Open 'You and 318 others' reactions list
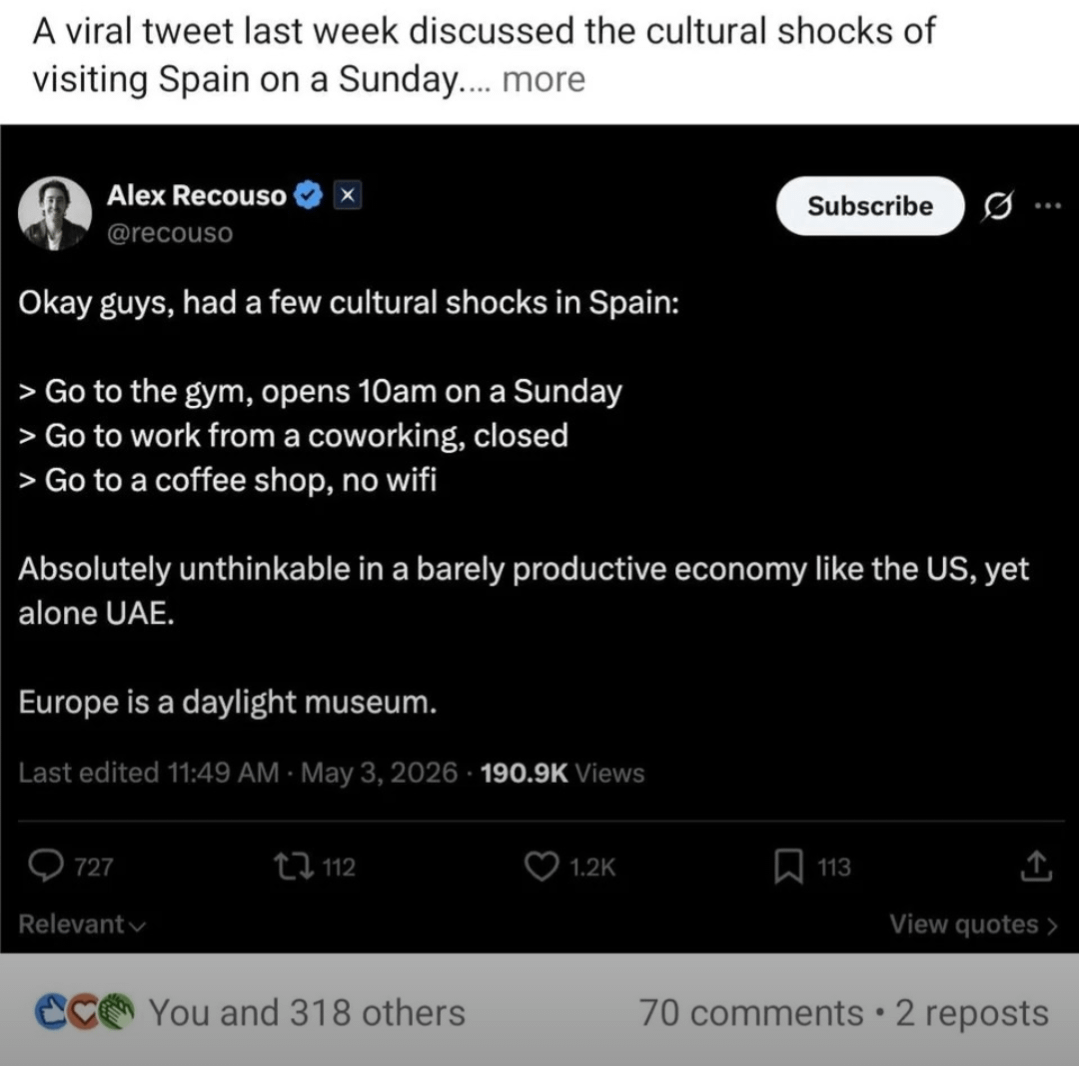The width and height of the screenshot is (1079, 1066). point(307,1013)
